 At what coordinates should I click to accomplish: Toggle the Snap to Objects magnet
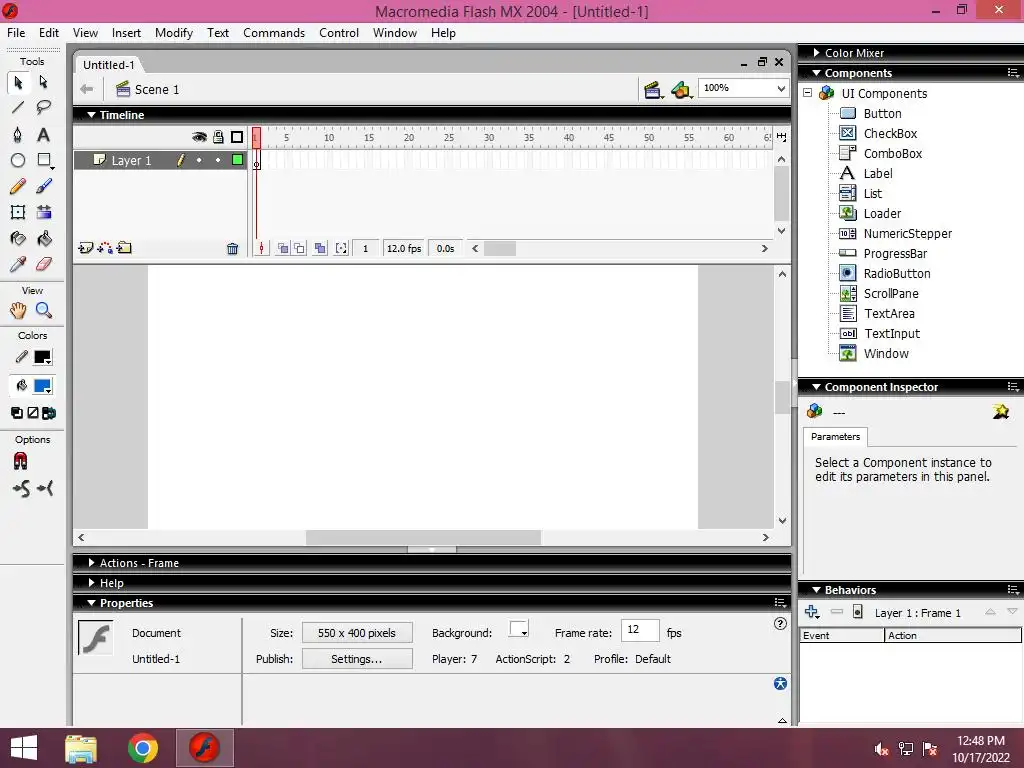[21, 462]
